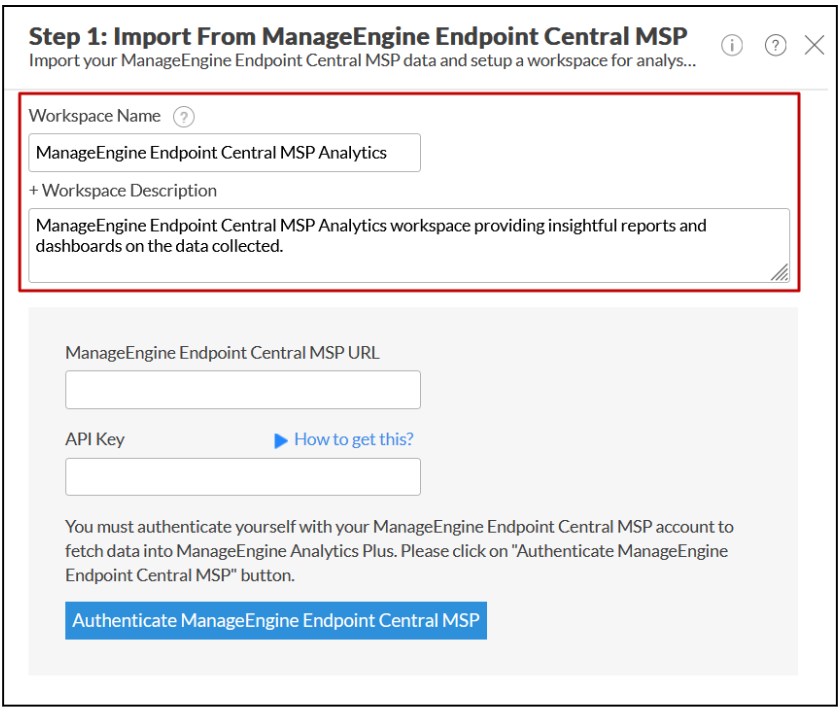Click the ManageEngine Endpoint Central MSP URL label

pyautogui.click(x=222, y=353)
